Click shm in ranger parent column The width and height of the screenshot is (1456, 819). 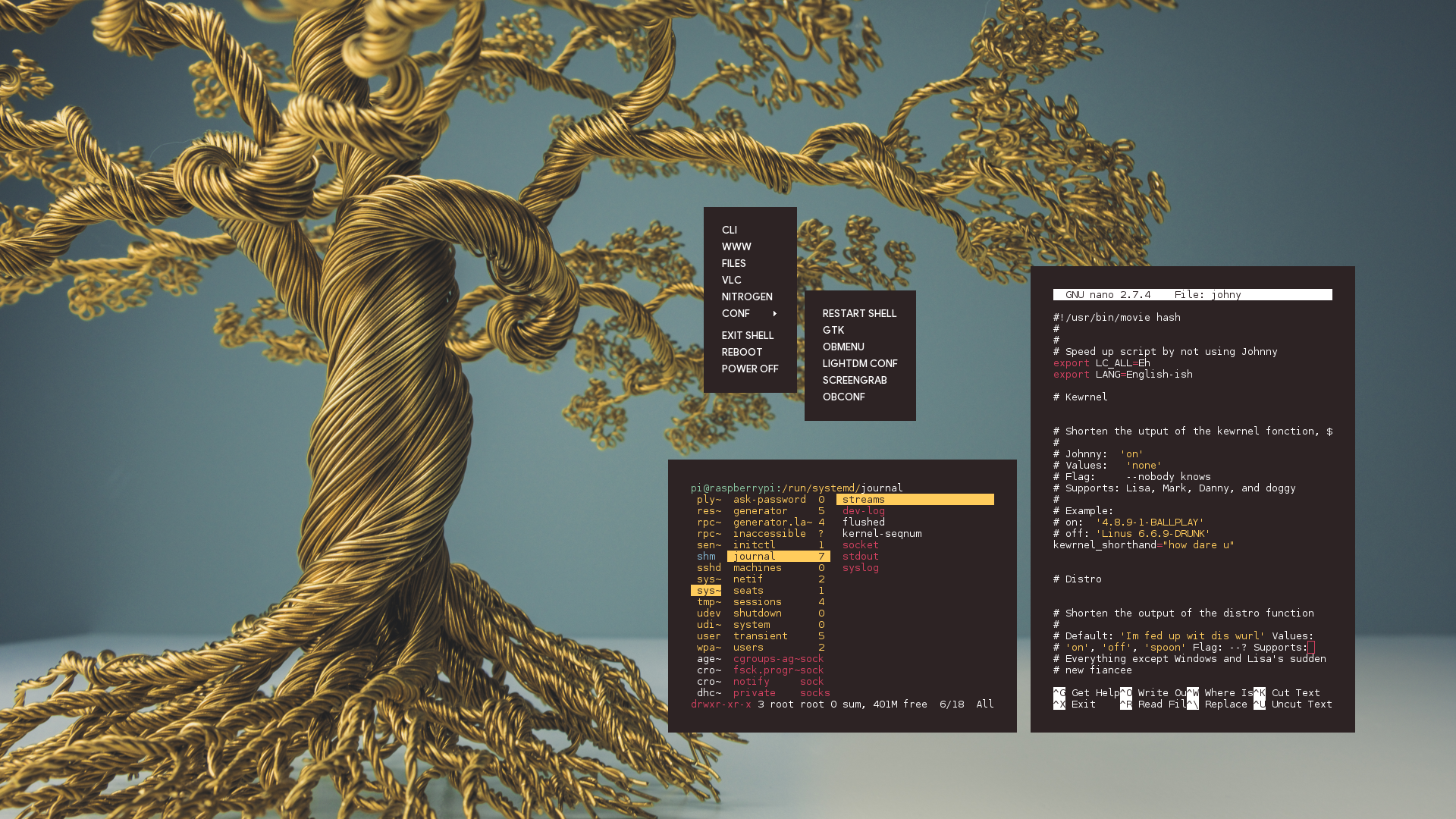tap(706, 556)
